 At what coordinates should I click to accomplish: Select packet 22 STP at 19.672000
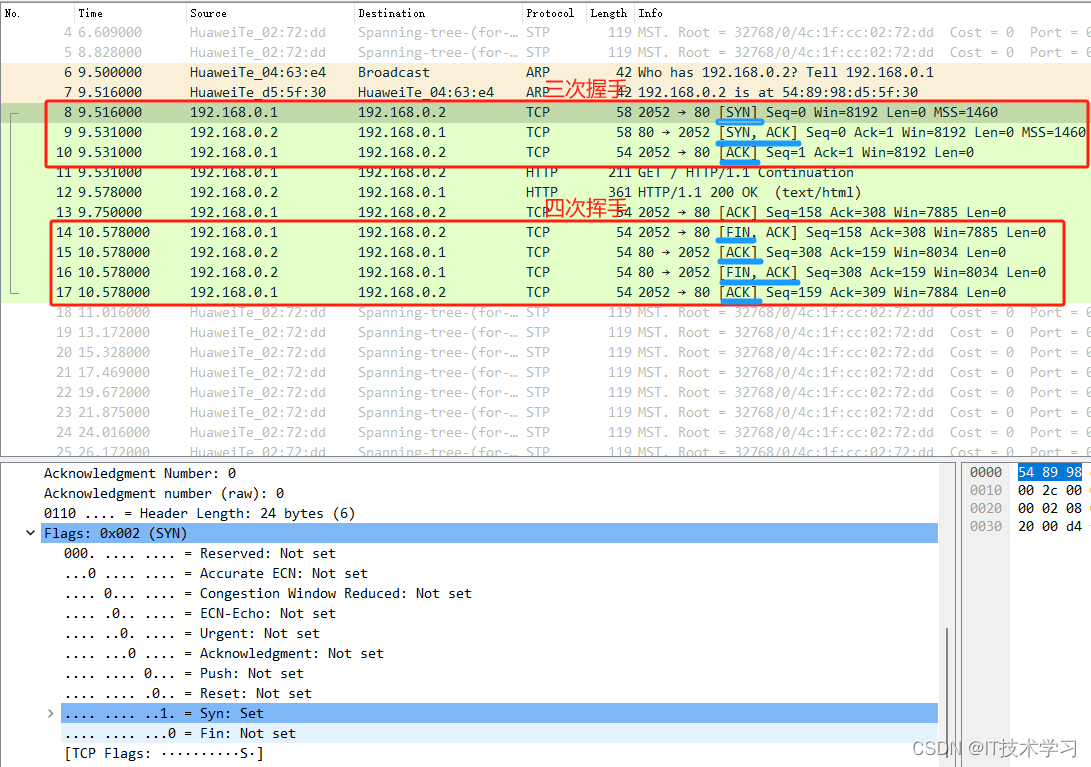click(x=546, y=393)
